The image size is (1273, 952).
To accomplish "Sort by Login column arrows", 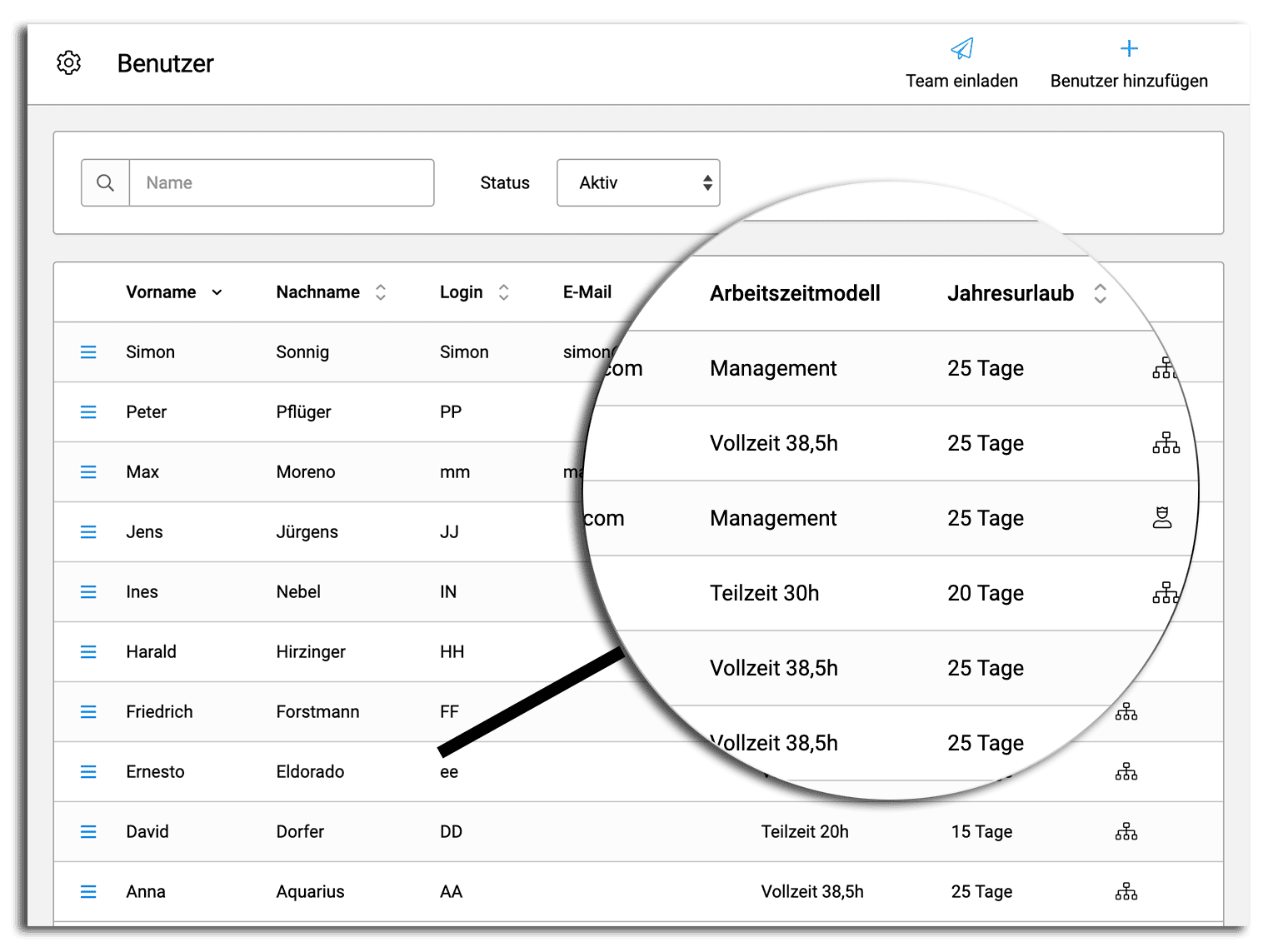I will pos(504,292).
